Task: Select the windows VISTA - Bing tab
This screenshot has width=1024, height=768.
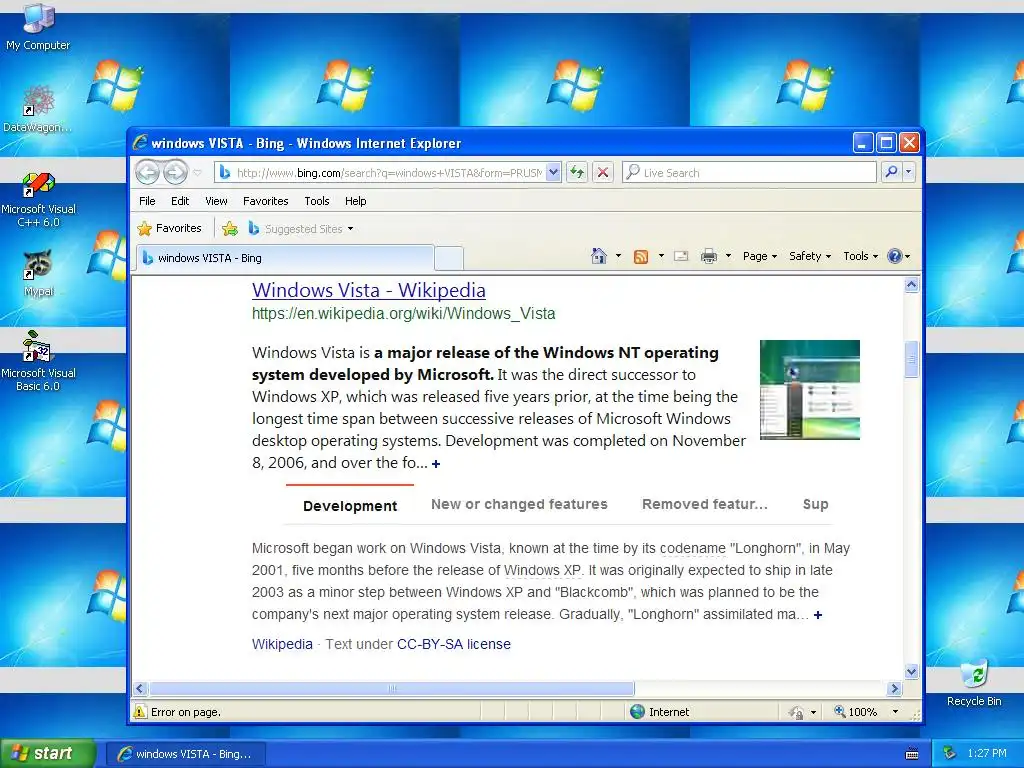Action: point(285,258)
